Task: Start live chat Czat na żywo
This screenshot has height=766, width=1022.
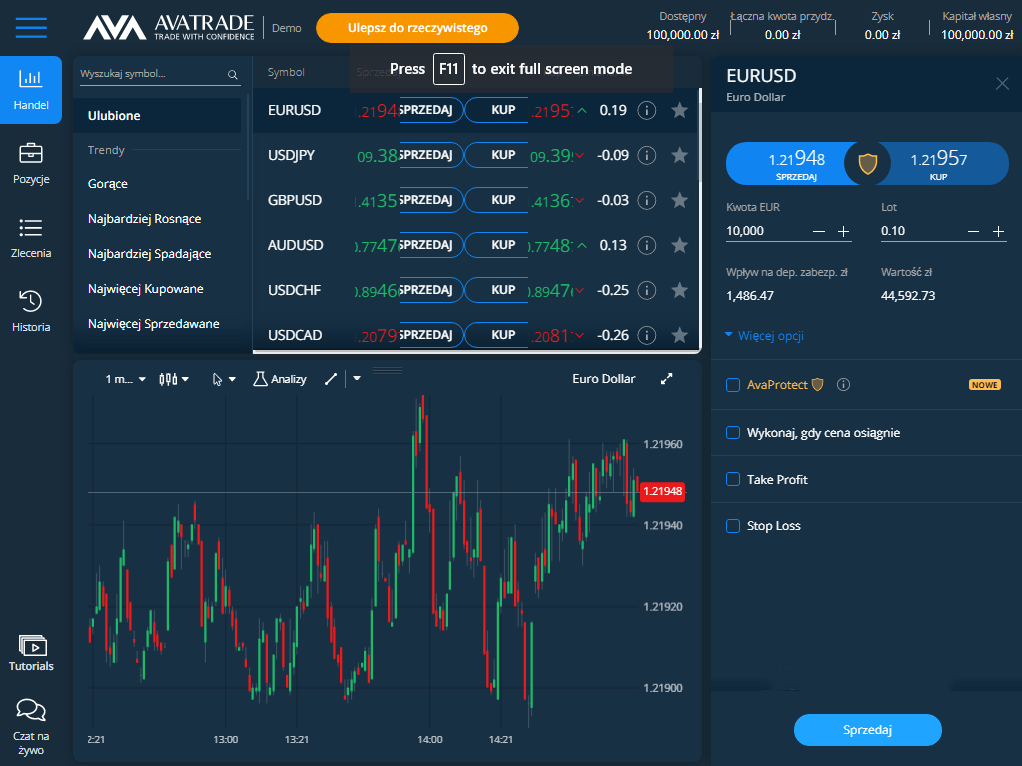Action: 31,727
